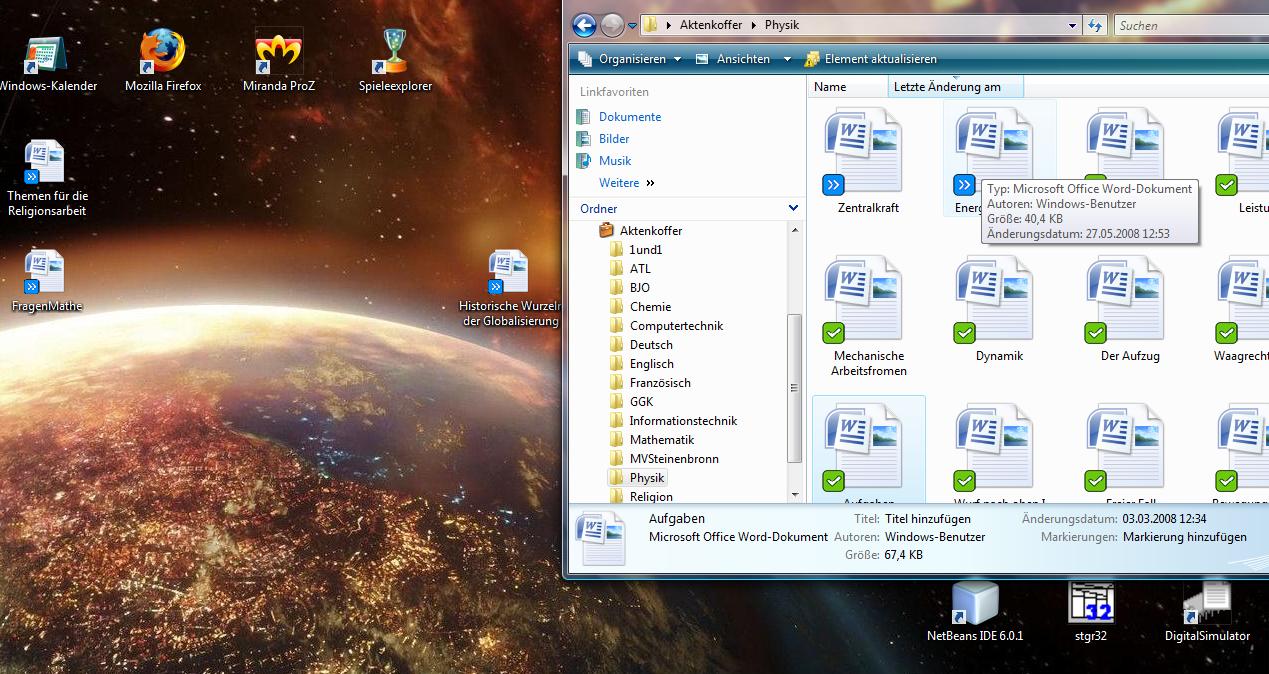The height and width of the screenshot is (674, 1269).
Task: Open the recent pages dropdown beside forward arrow
Action: (x=633, y=27)
